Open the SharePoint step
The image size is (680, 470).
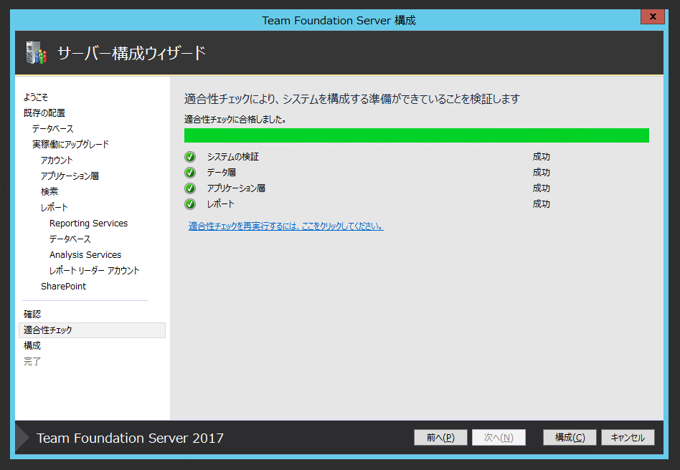[x=63, y=286]
